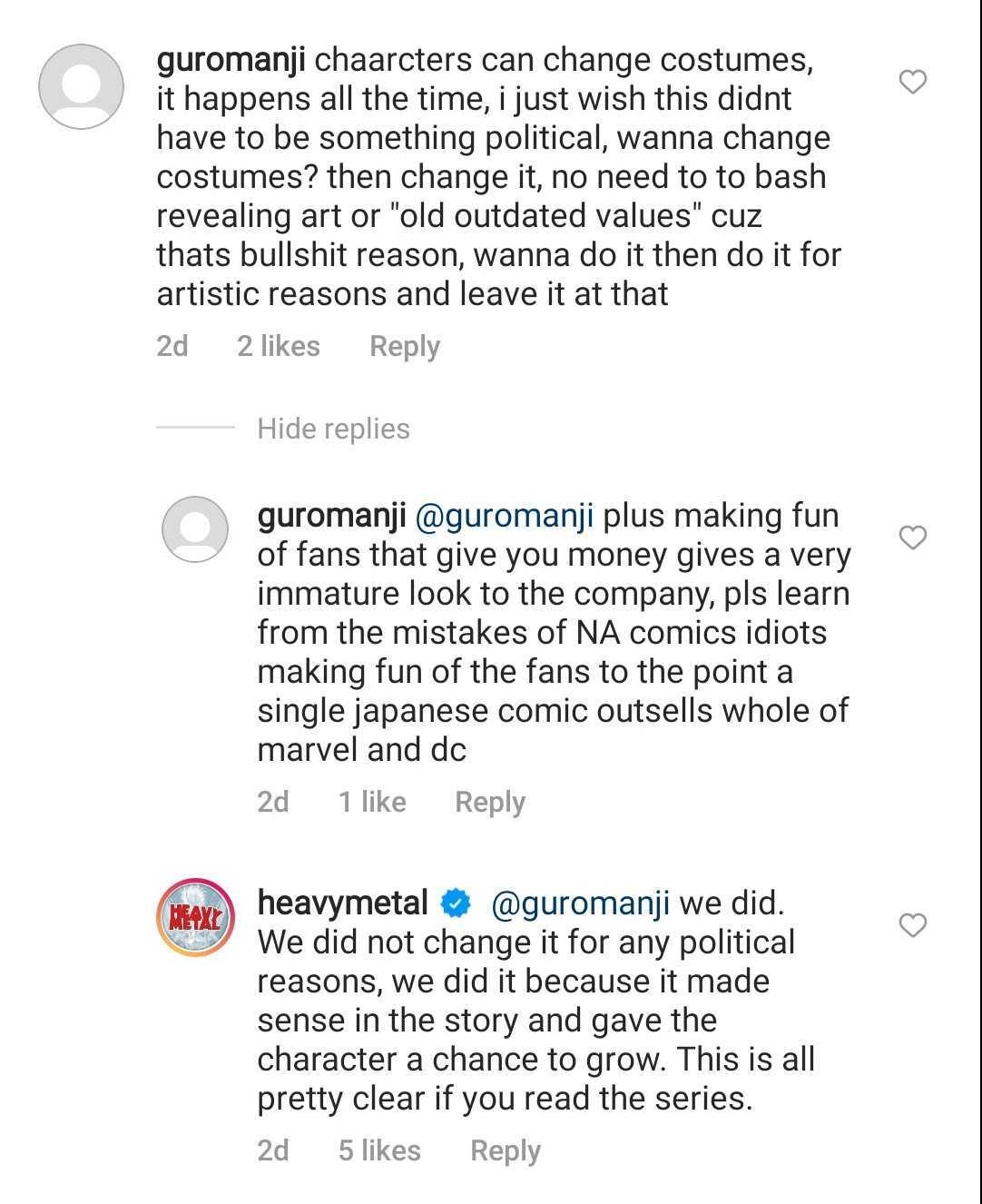Open the Heavy Metal logo profile picture
982x1204 pixels.
pos(196,917)
